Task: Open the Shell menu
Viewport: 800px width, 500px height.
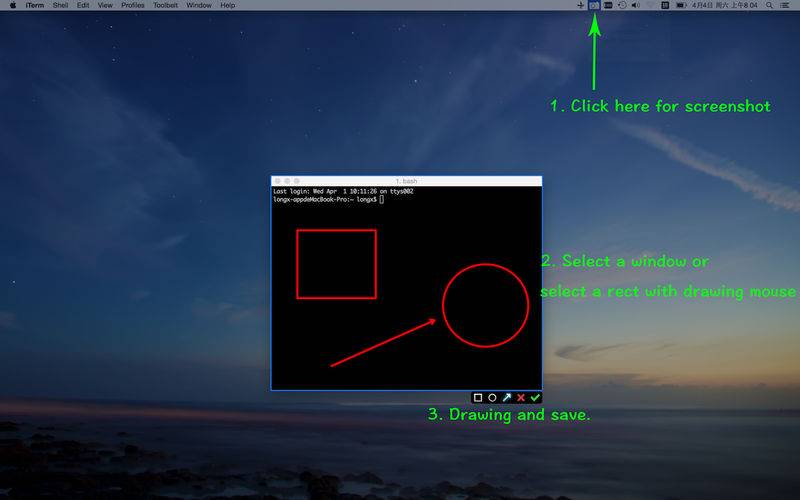Action: click(60, 6)
